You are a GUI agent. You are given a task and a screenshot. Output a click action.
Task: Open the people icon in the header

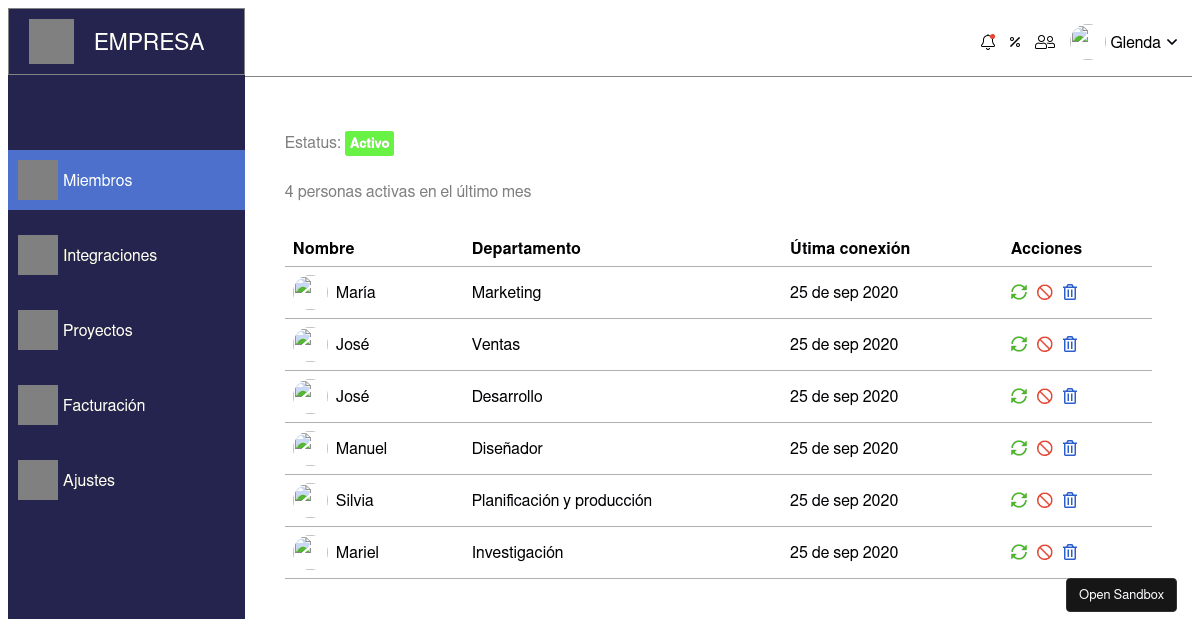point(1045,42)
